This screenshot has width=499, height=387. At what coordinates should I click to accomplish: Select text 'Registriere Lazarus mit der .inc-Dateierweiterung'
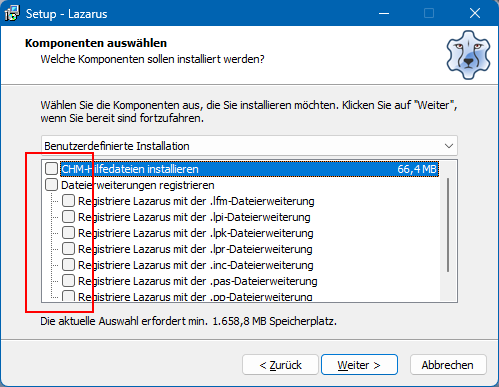[196, 265]
